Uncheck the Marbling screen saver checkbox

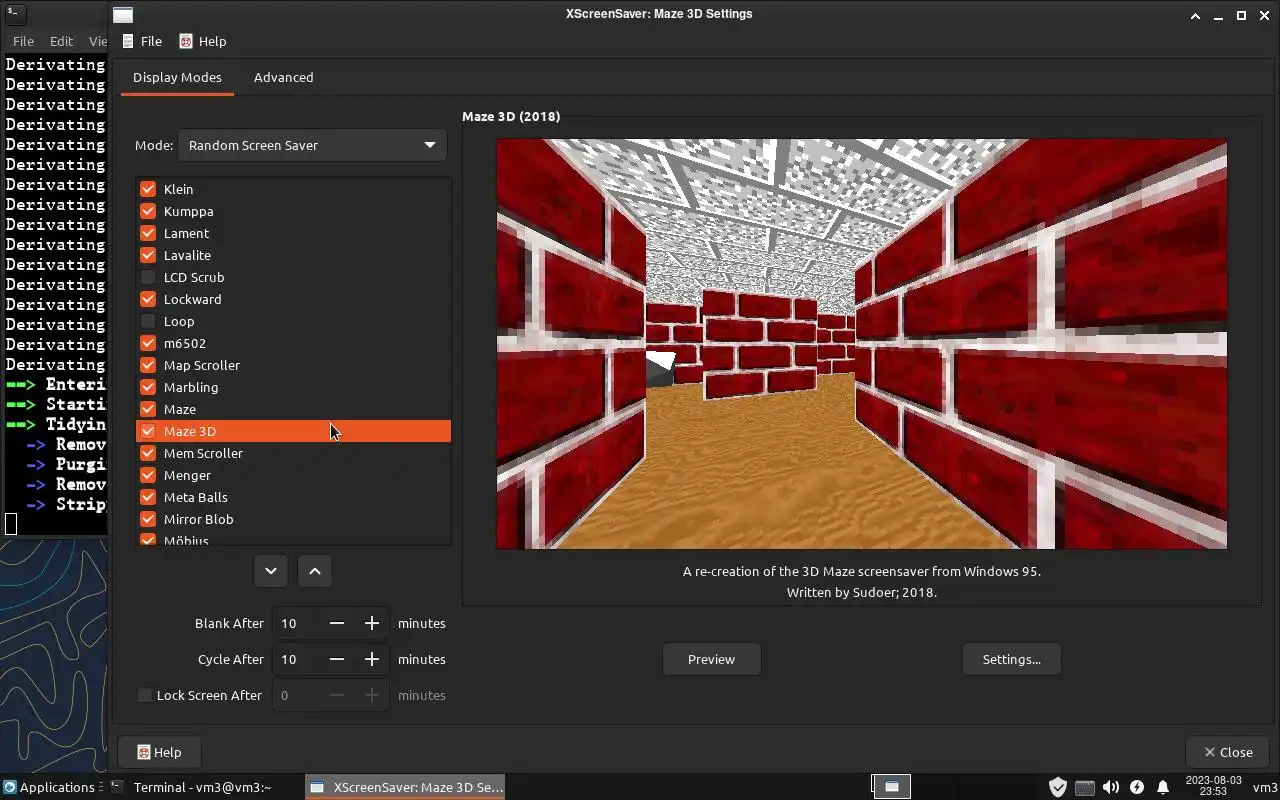pyautogui.click(x=148, y=387)
